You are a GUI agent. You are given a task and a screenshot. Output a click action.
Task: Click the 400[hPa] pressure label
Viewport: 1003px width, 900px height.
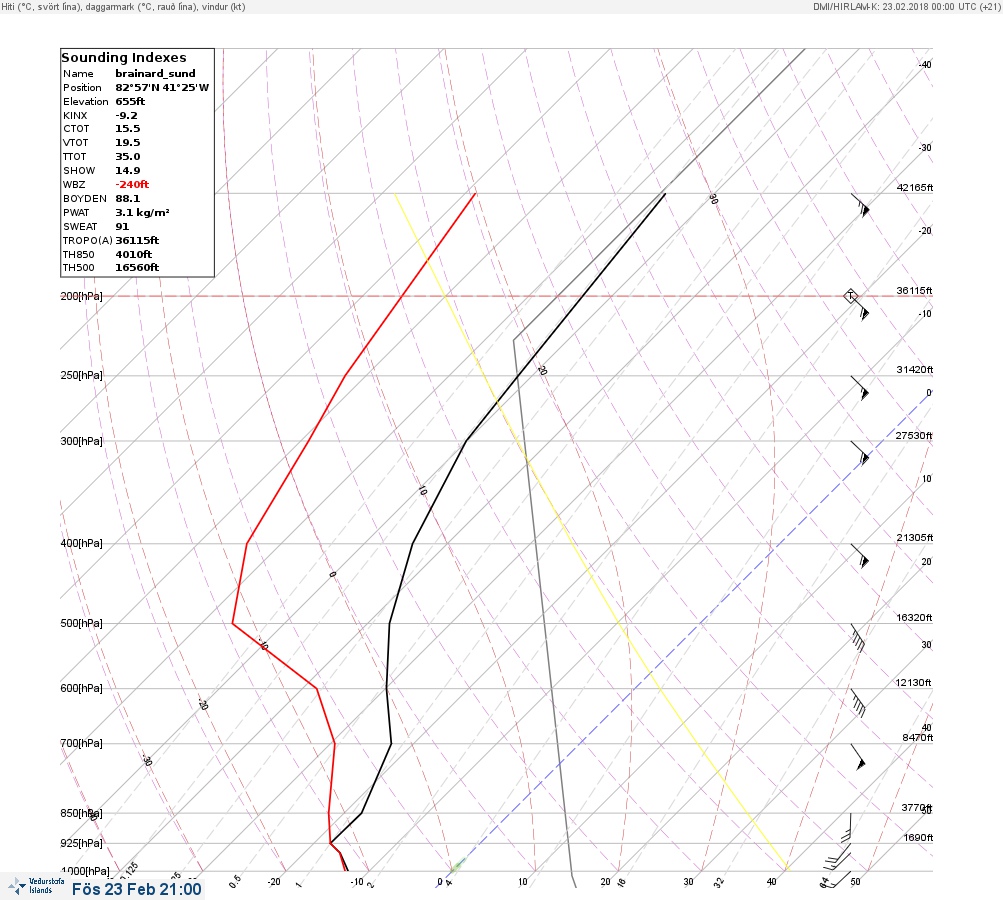click(81, 544)
